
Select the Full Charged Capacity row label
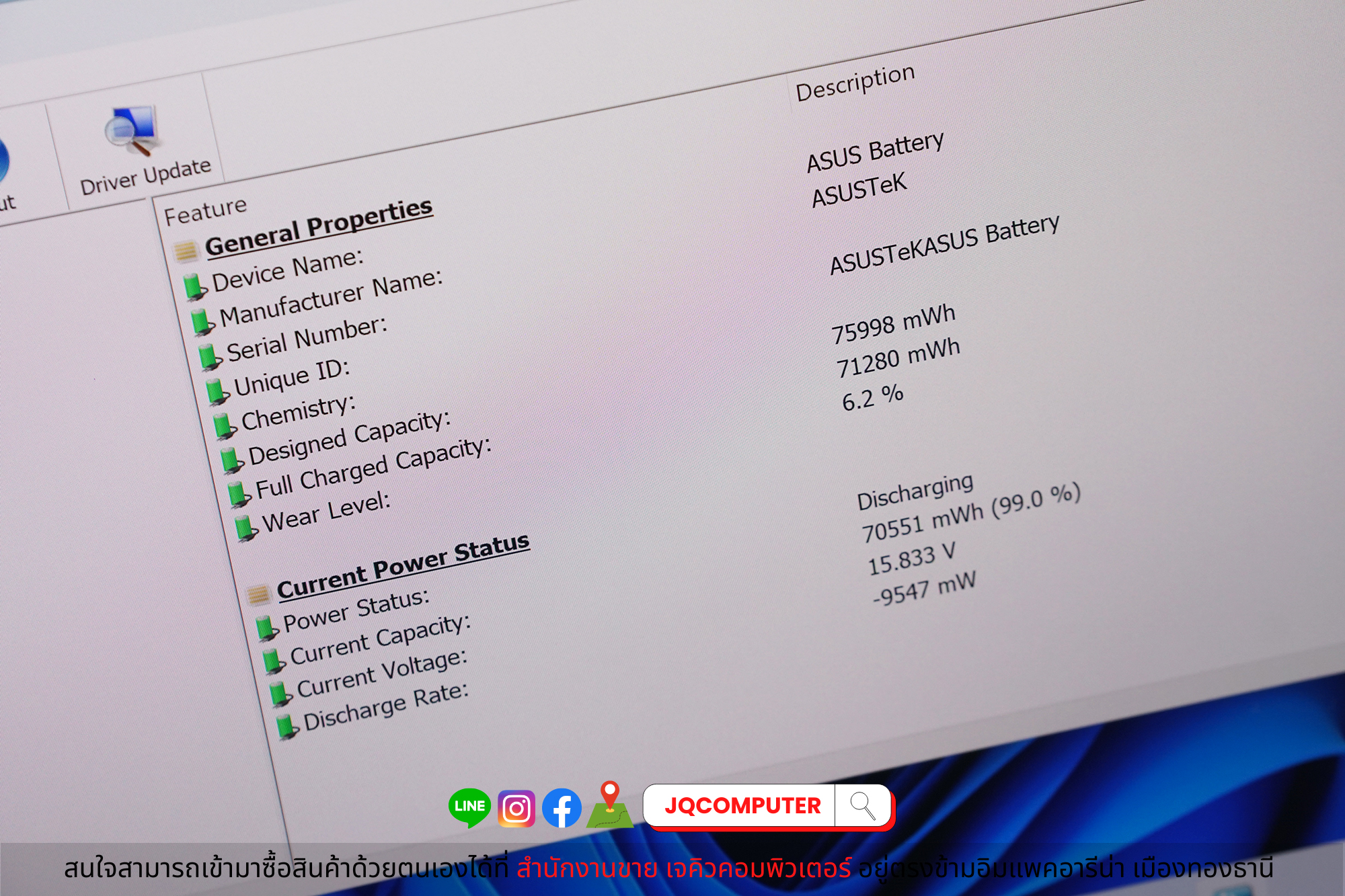pos(374,469)
